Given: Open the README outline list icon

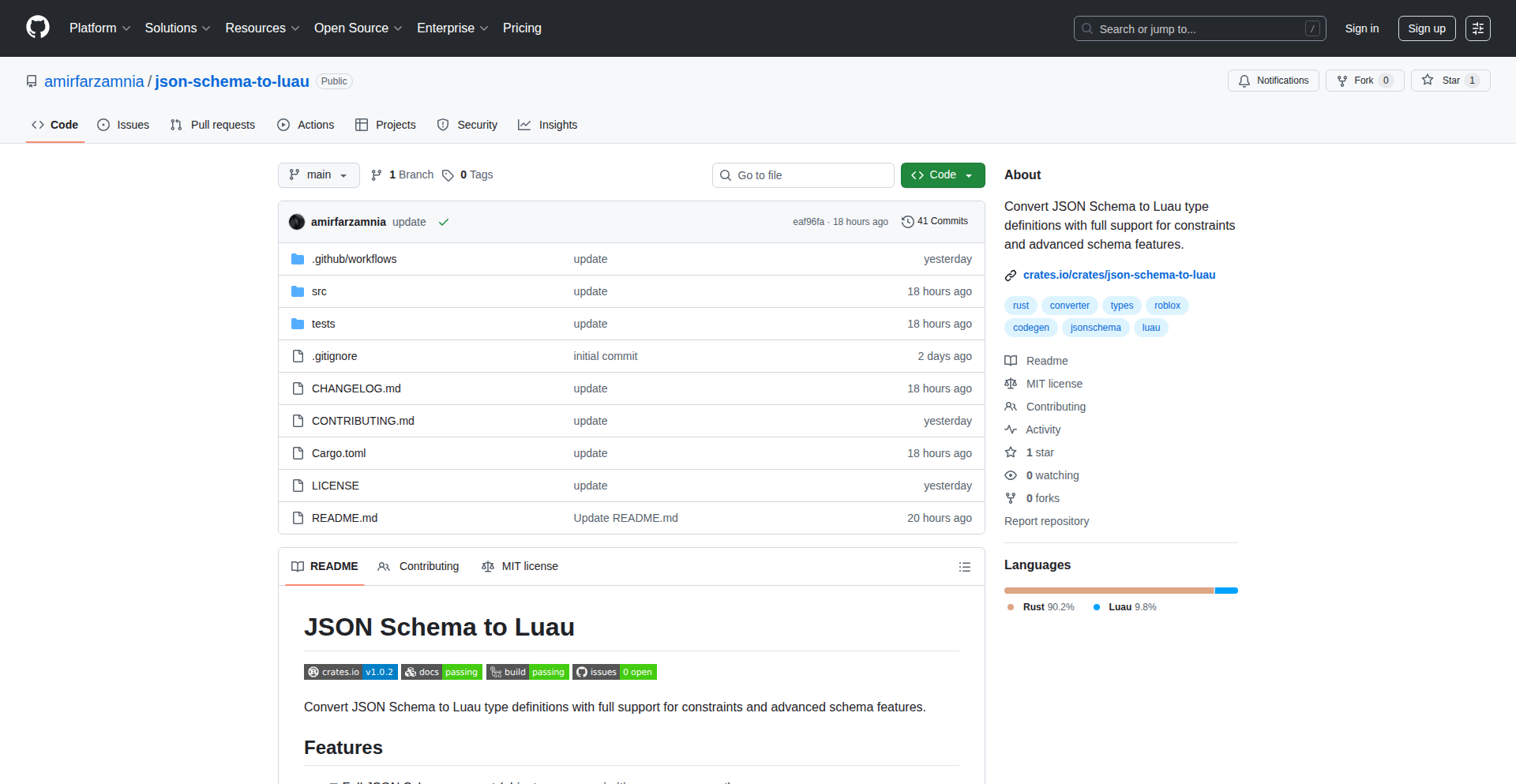Looking at the screenshot, I should tap(964, 566).
